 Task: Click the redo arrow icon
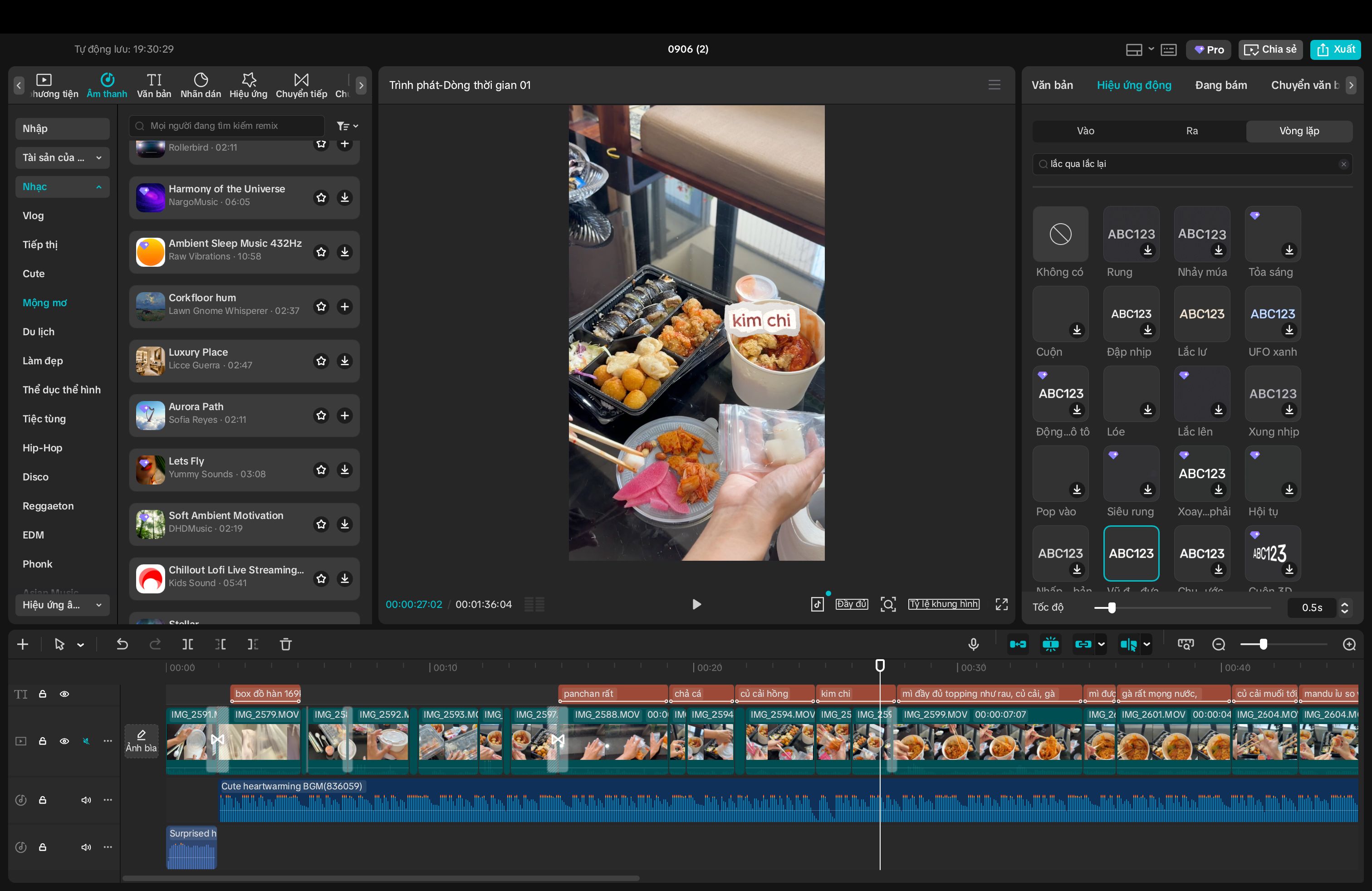click(155, 644)
